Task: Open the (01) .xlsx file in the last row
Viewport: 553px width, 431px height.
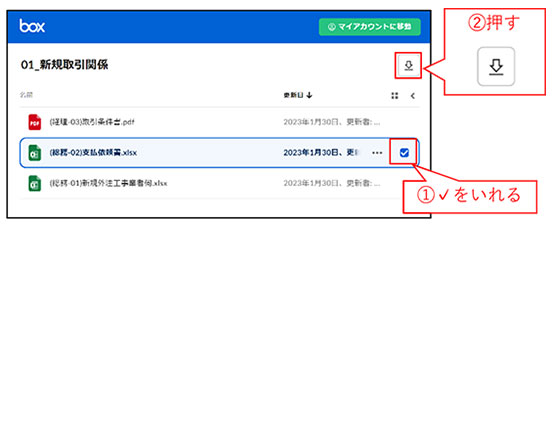Action: pyautogui.click(x=108, y=183)
